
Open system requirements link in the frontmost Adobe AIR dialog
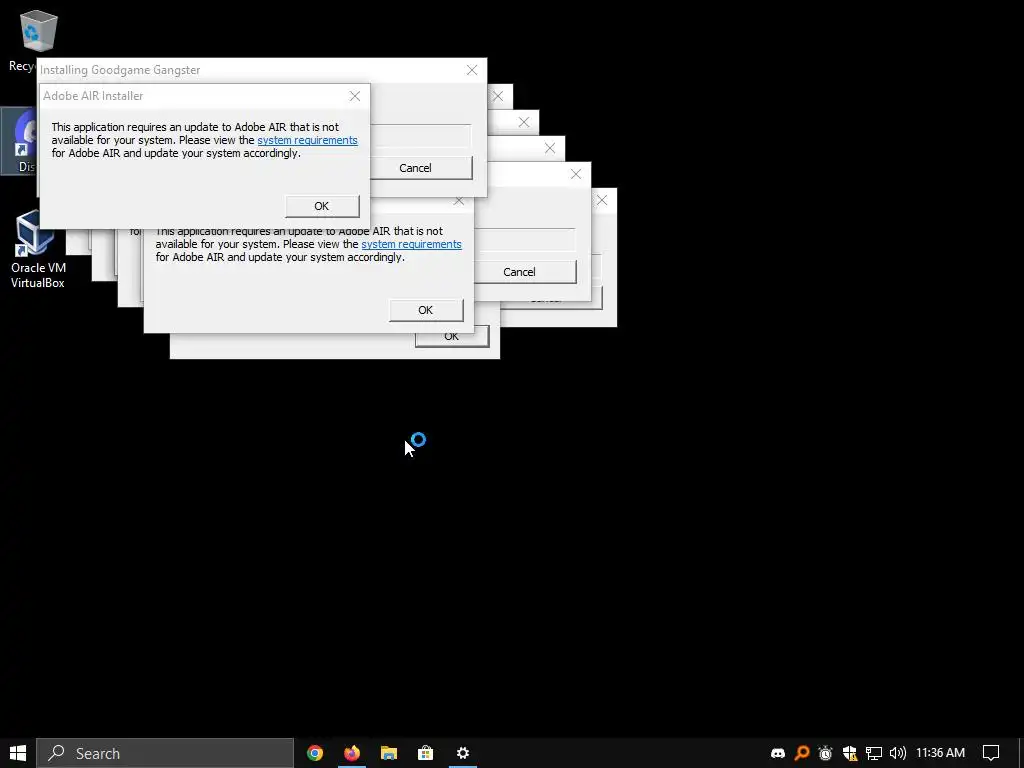click(x=308, y=140)
